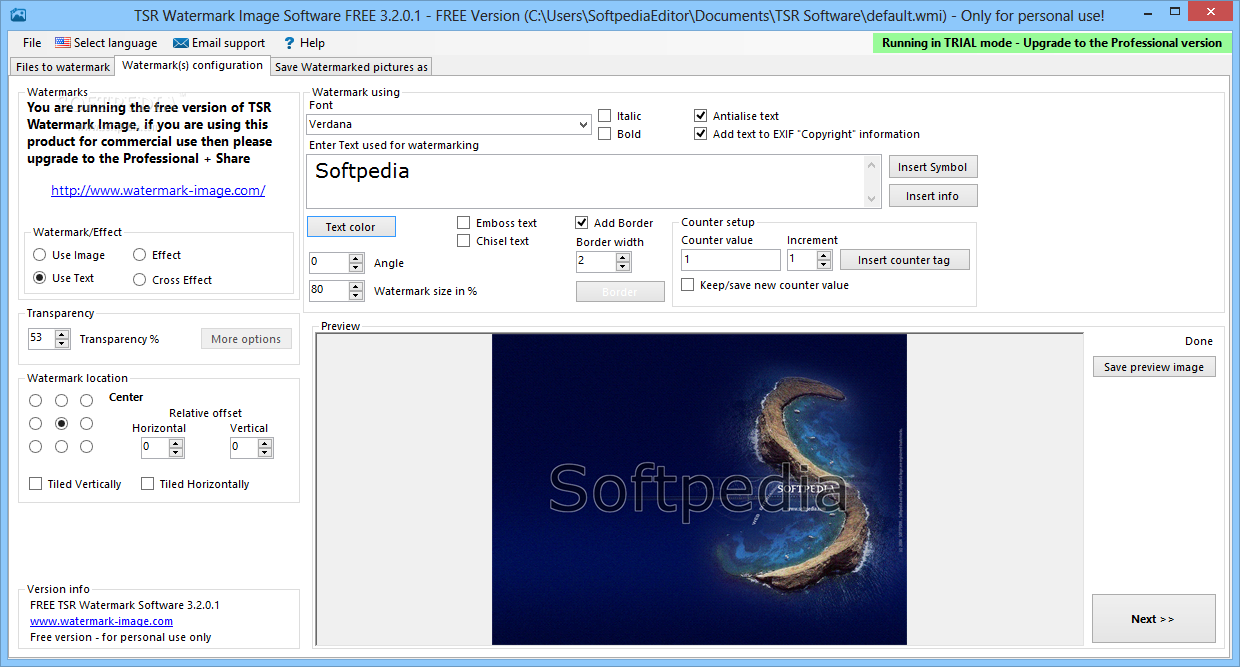The image size is (1240, 667).
Task: Click the Save preview image button
Action: pyautogui.click(x=1154, y=367)
